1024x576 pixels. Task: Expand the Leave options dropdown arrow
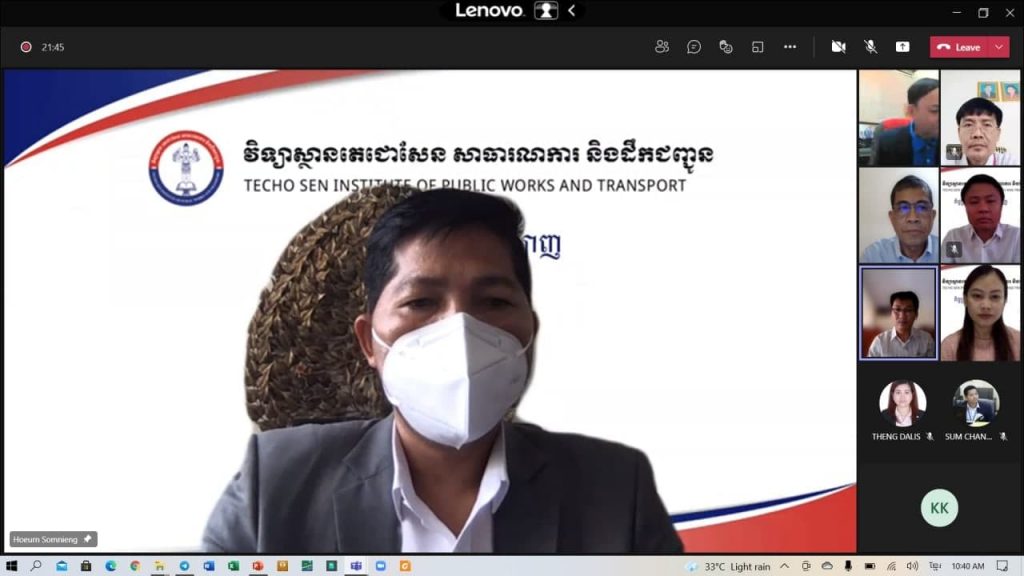pyautogui.click(x=999, y=47)
